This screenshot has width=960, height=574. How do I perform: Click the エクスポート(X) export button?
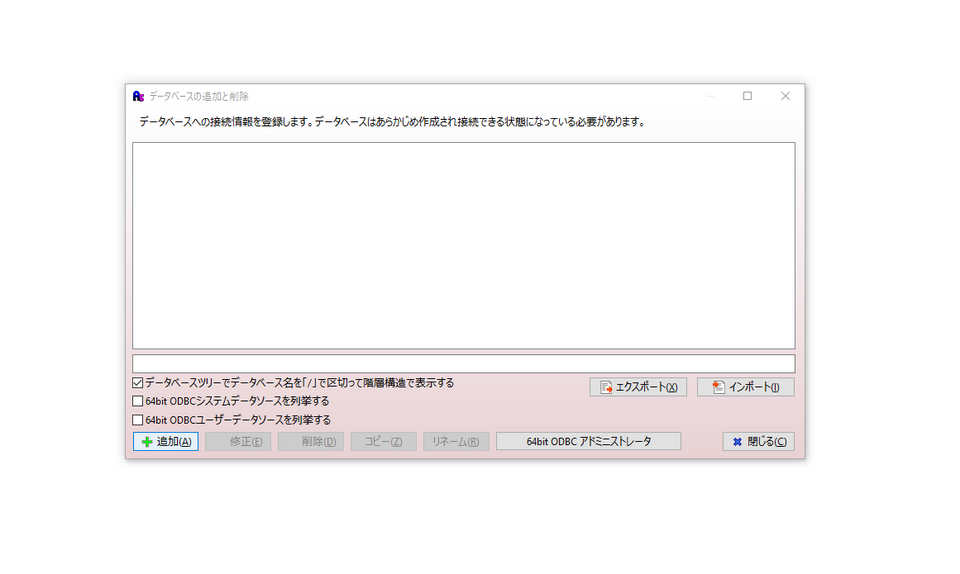pyautogui.click(x=638, y=387)
